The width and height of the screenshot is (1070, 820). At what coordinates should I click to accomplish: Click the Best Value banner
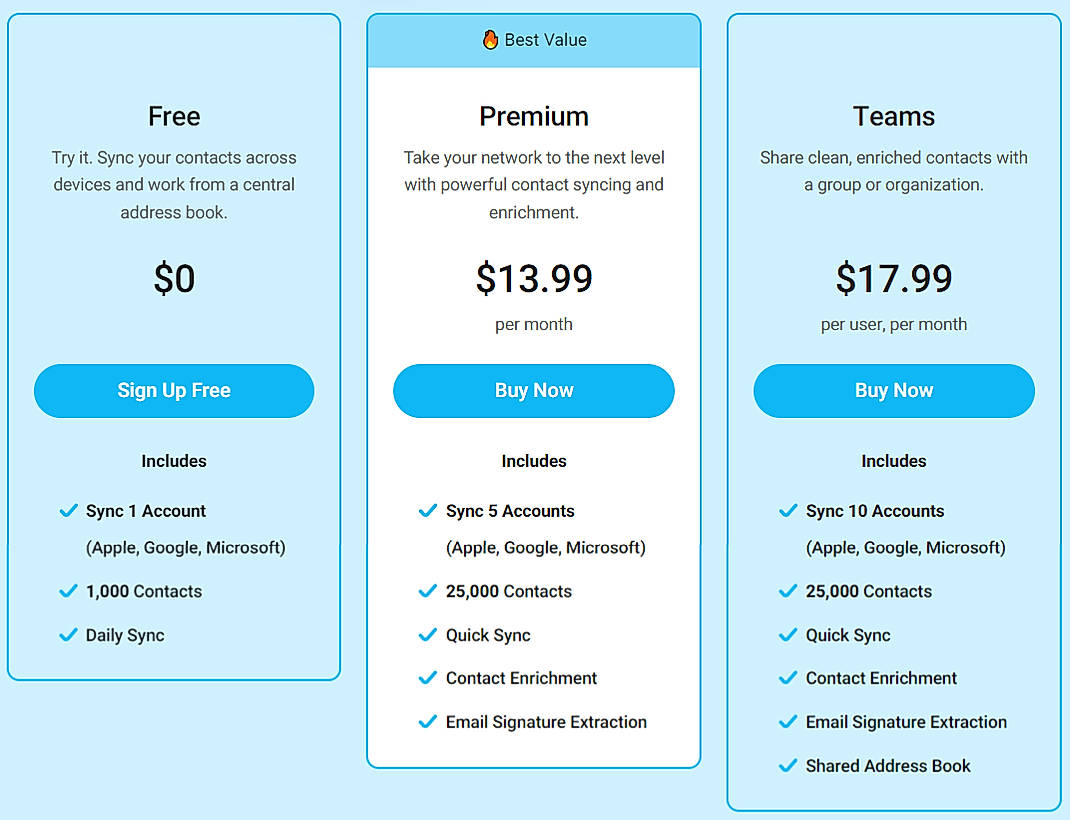(x=534, y=40)
